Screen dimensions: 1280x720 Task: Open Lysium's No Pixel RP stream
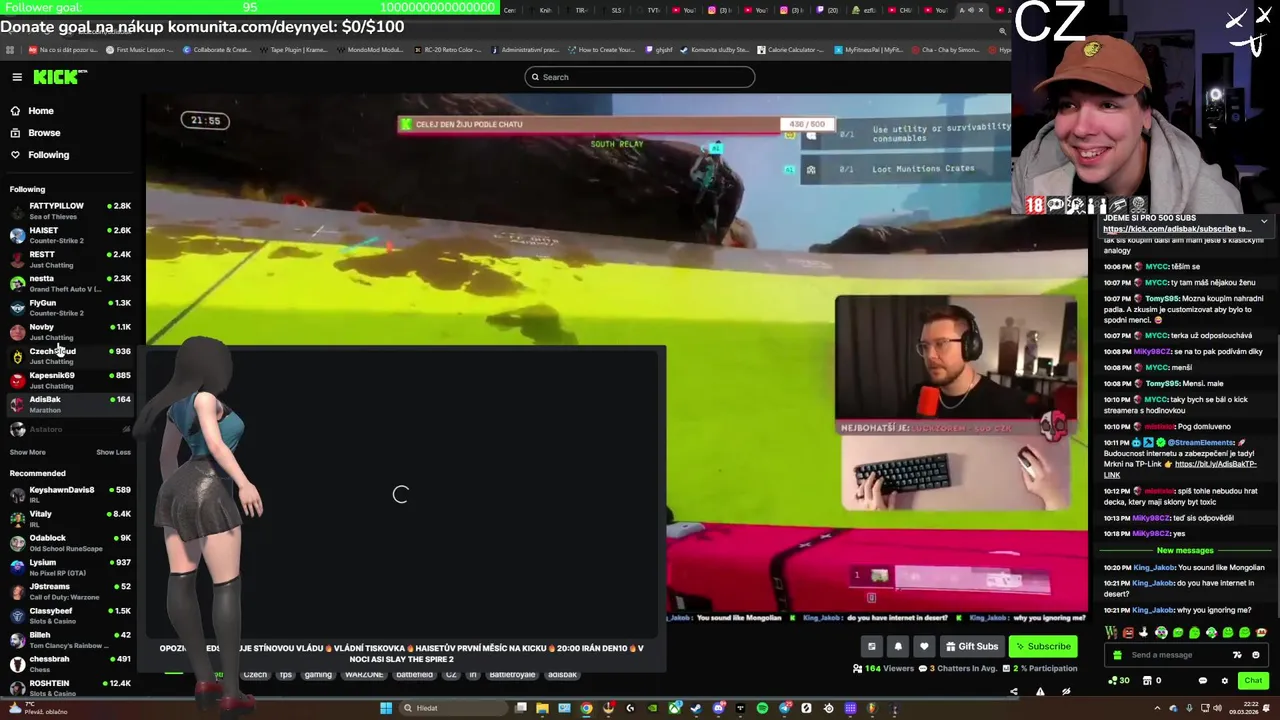[x=70, y=567]
